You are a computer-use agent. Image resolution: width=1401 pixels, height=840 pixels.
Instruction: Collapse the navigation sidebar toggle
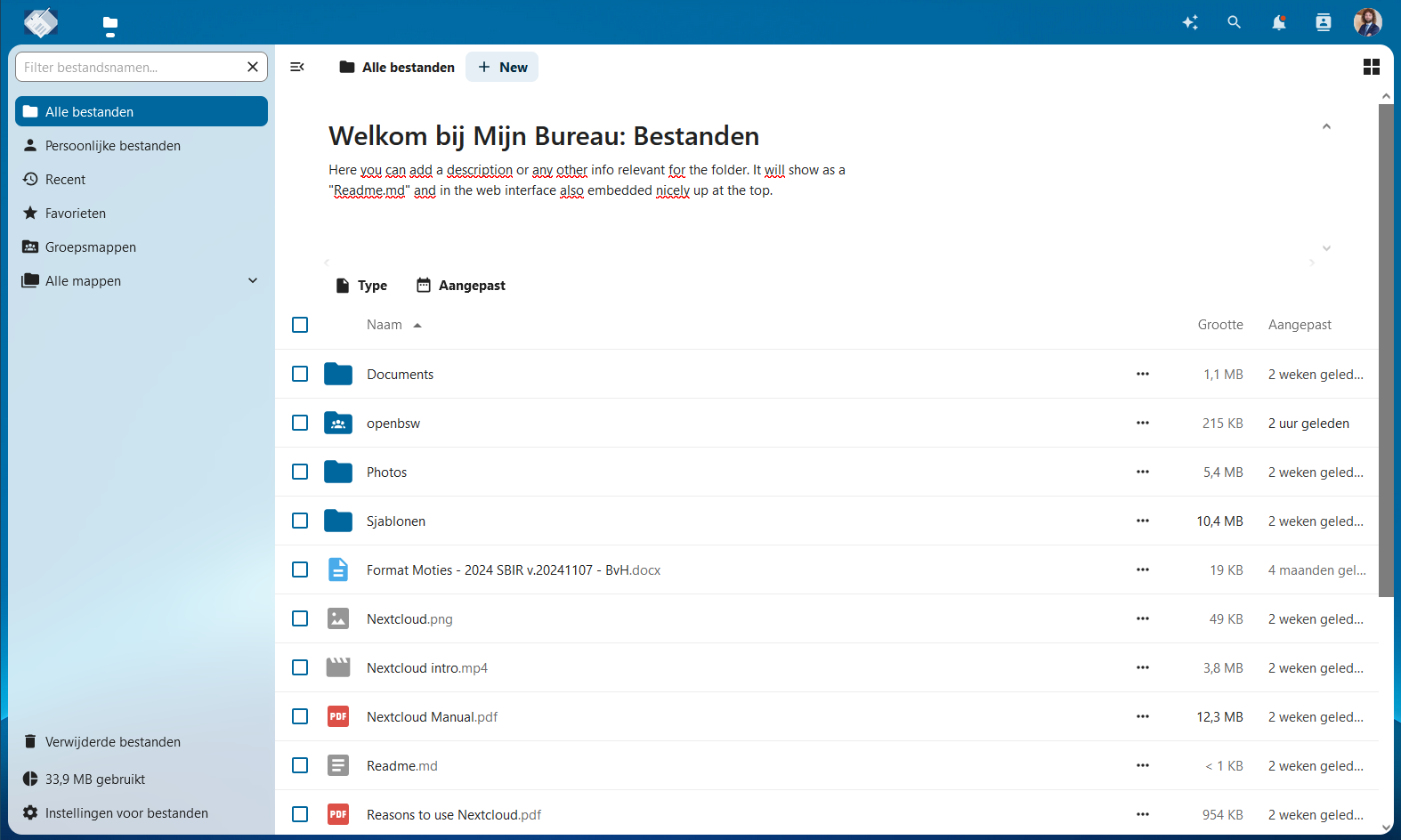point(297,67)
